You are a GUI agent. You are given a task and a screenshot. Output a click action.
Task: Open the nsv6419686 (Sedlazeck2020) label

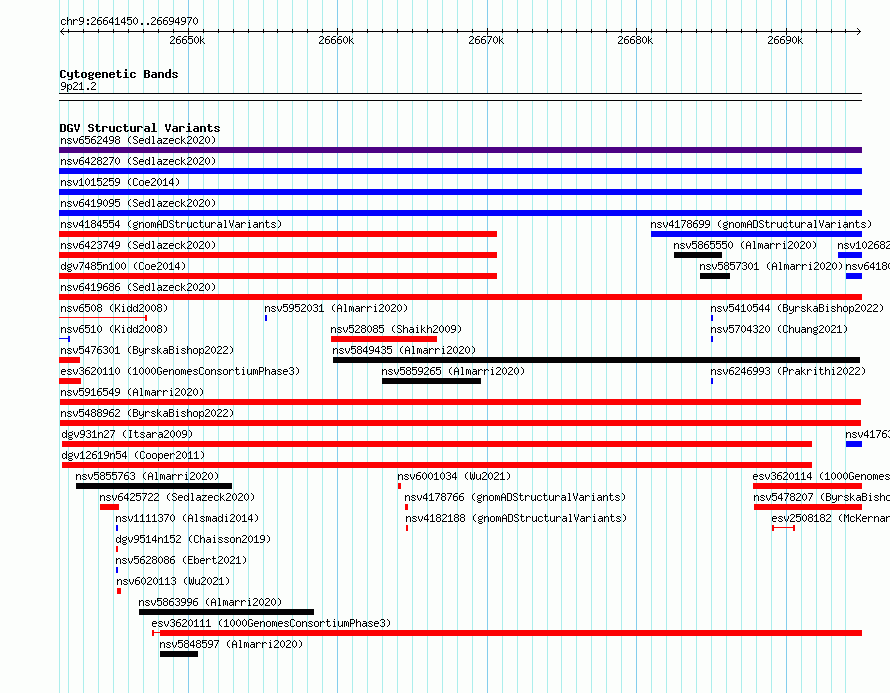(138, 287)
